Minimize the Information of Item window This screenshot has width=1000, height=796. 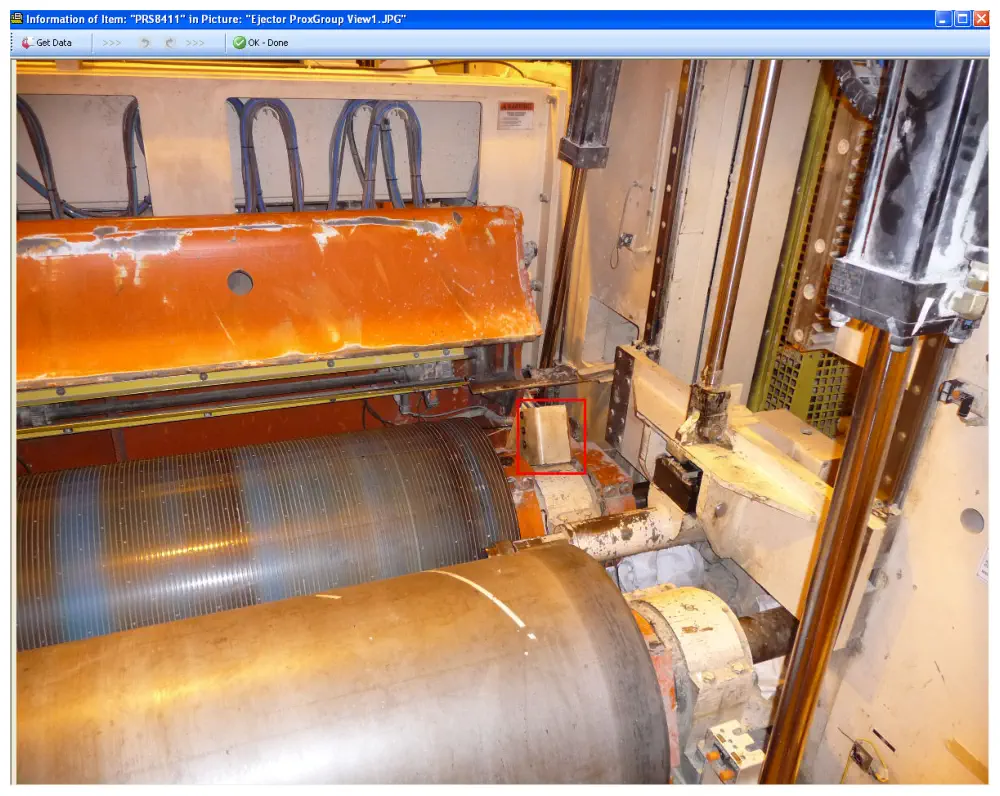pos(944,19)
